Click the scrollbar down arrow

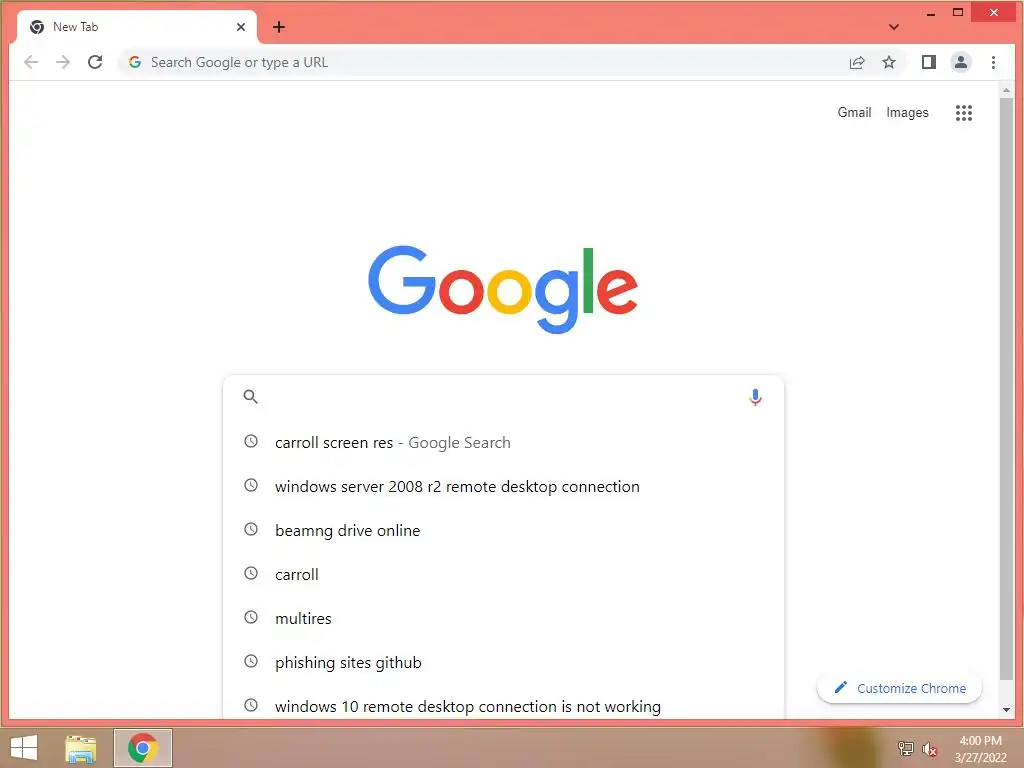click(1006, 709)
